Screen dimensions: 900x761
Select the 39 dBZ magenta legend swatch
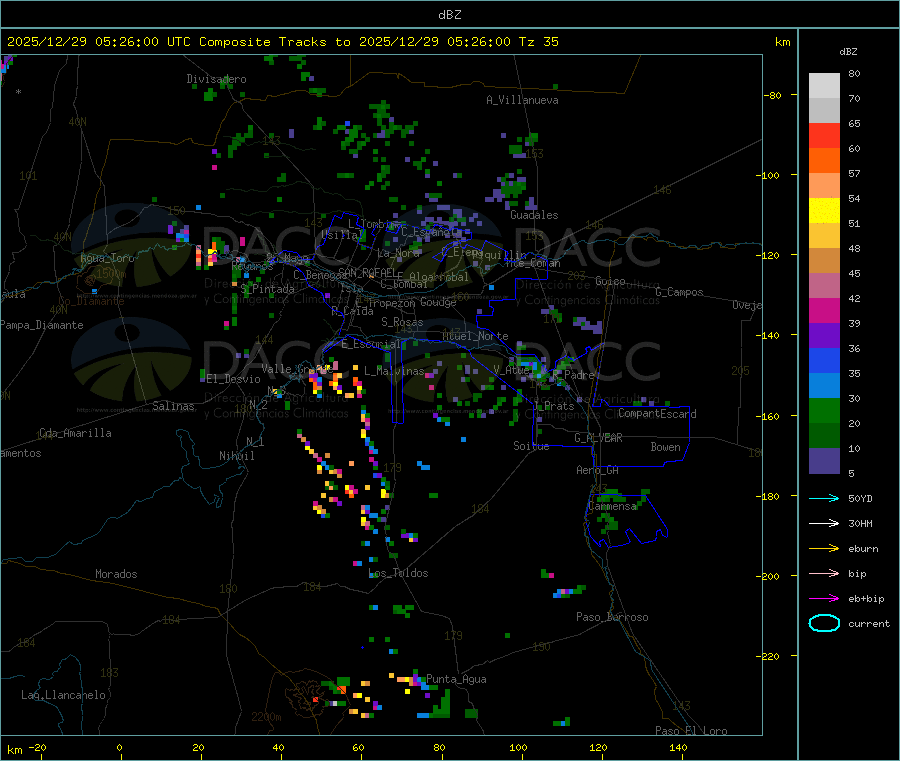pyautogui.click(x=824, y=310)
